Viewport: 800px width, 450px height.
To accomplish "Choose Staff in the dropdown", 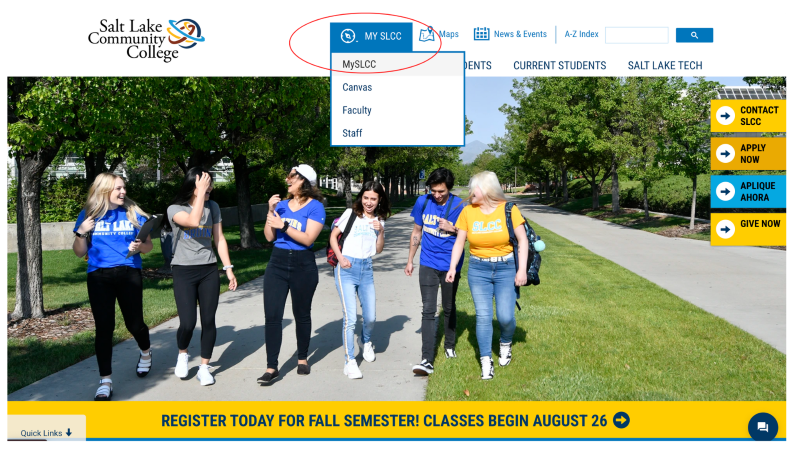I will coord(352,133).
